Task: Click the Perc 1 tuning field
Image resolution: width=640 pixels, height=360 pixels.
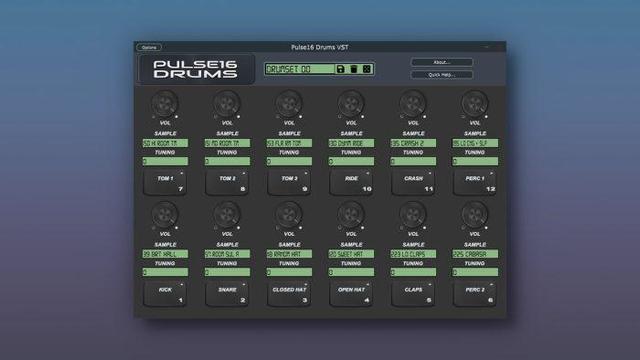Action: coord(475,161)
